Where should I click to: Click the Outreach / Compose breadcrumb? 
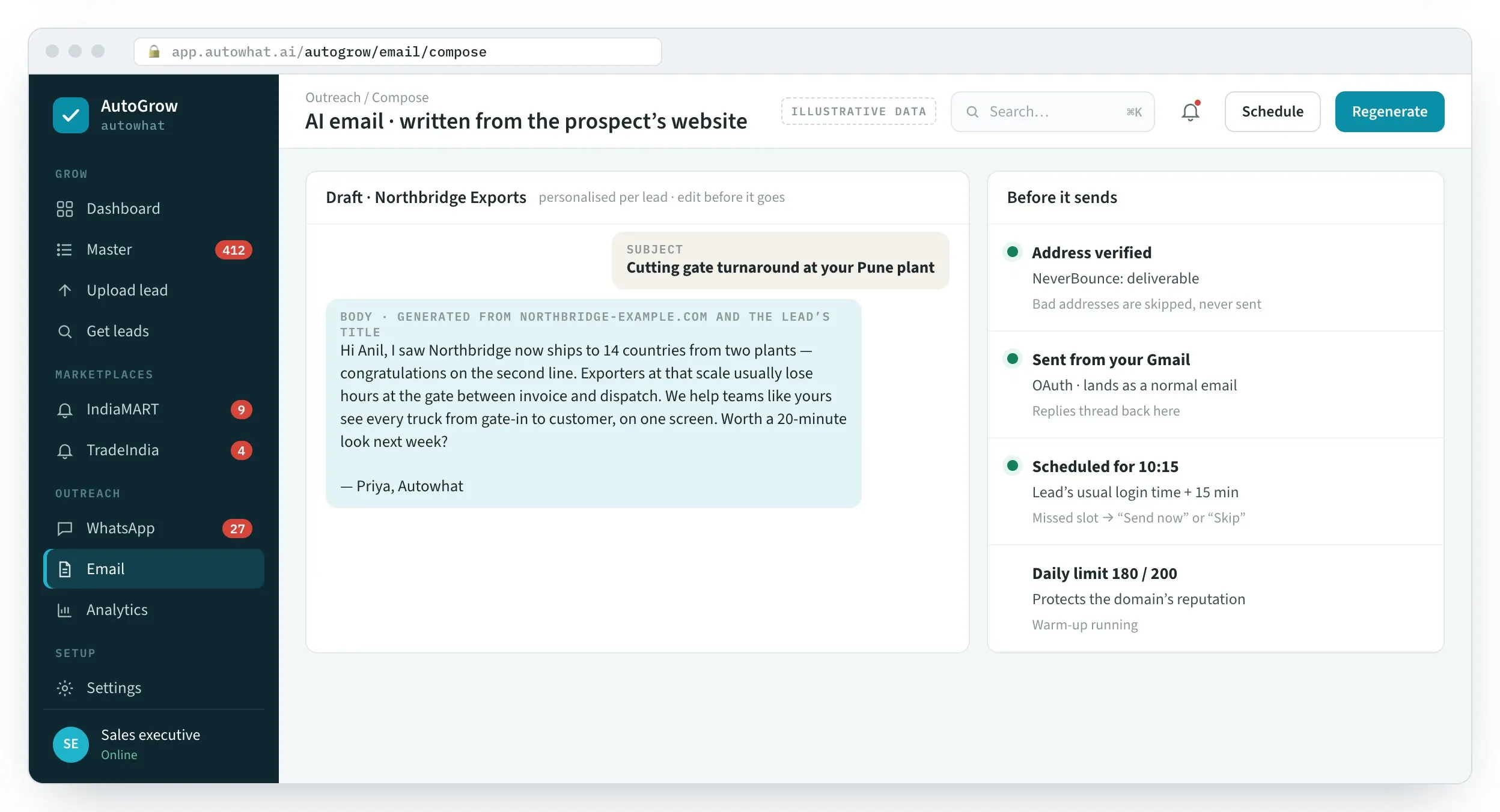tap(367, 97)
